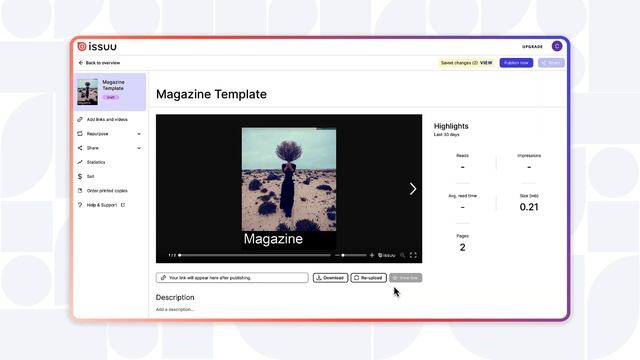This screenshot has height=360, width=640.
Task: Open Statistics in the sidebar
Action: (96, 162)
